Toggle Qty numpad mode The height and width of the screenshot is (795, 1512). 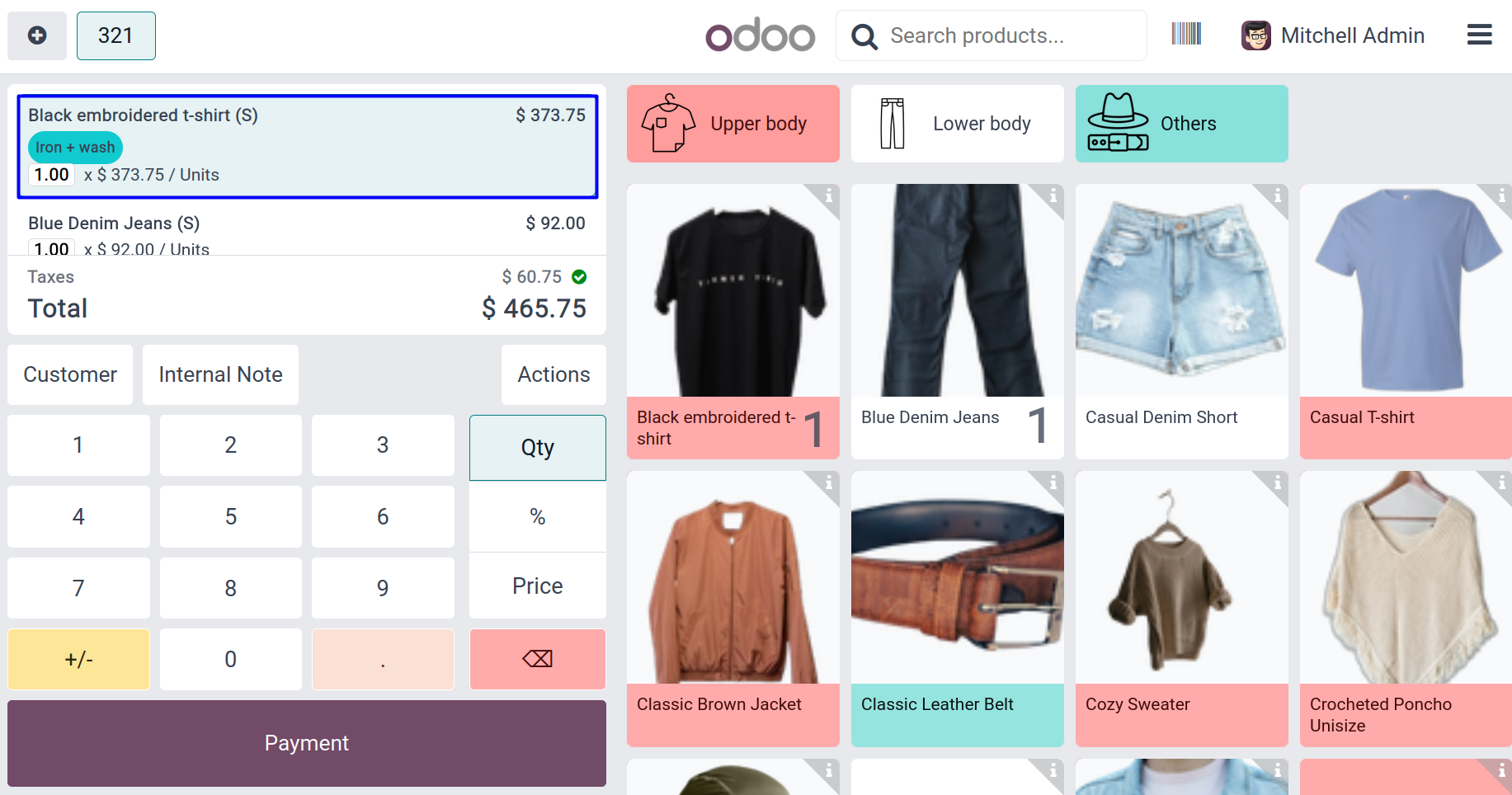pyautogui.click(x=537, y=447)
